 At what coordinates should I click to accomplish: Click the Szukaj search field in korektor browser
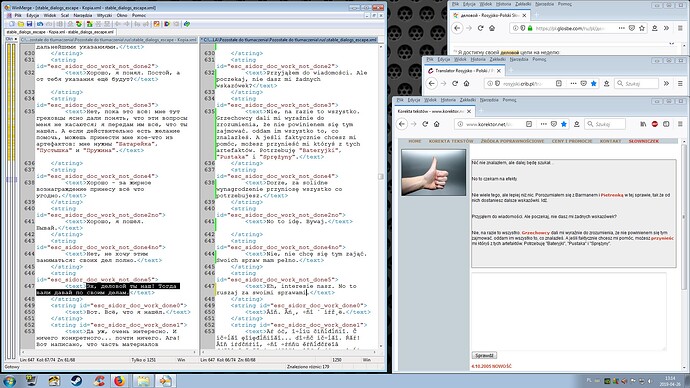(x=605, y=124)
